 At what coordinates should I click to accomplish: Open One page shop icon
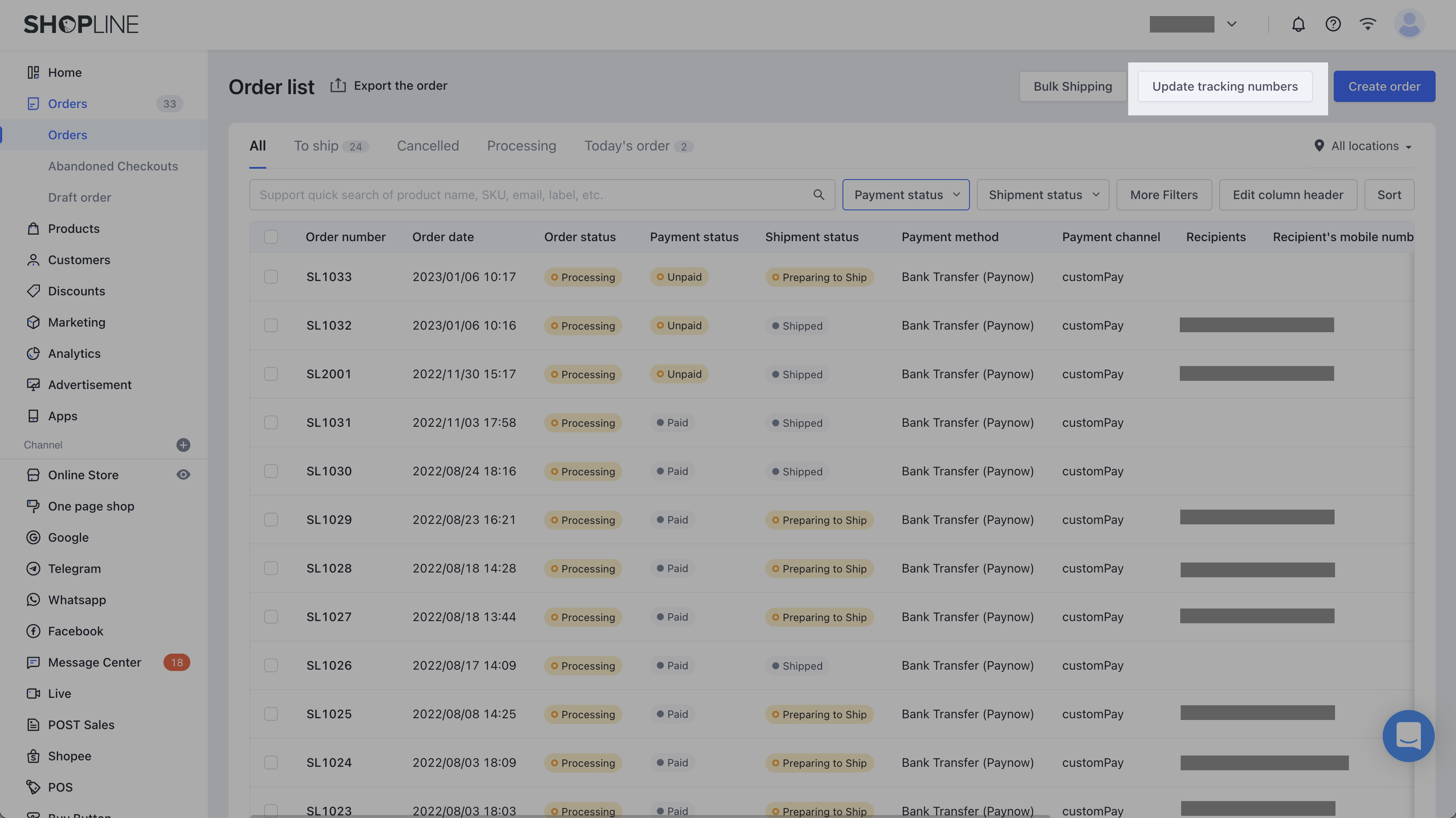click(x=33, y=506)
